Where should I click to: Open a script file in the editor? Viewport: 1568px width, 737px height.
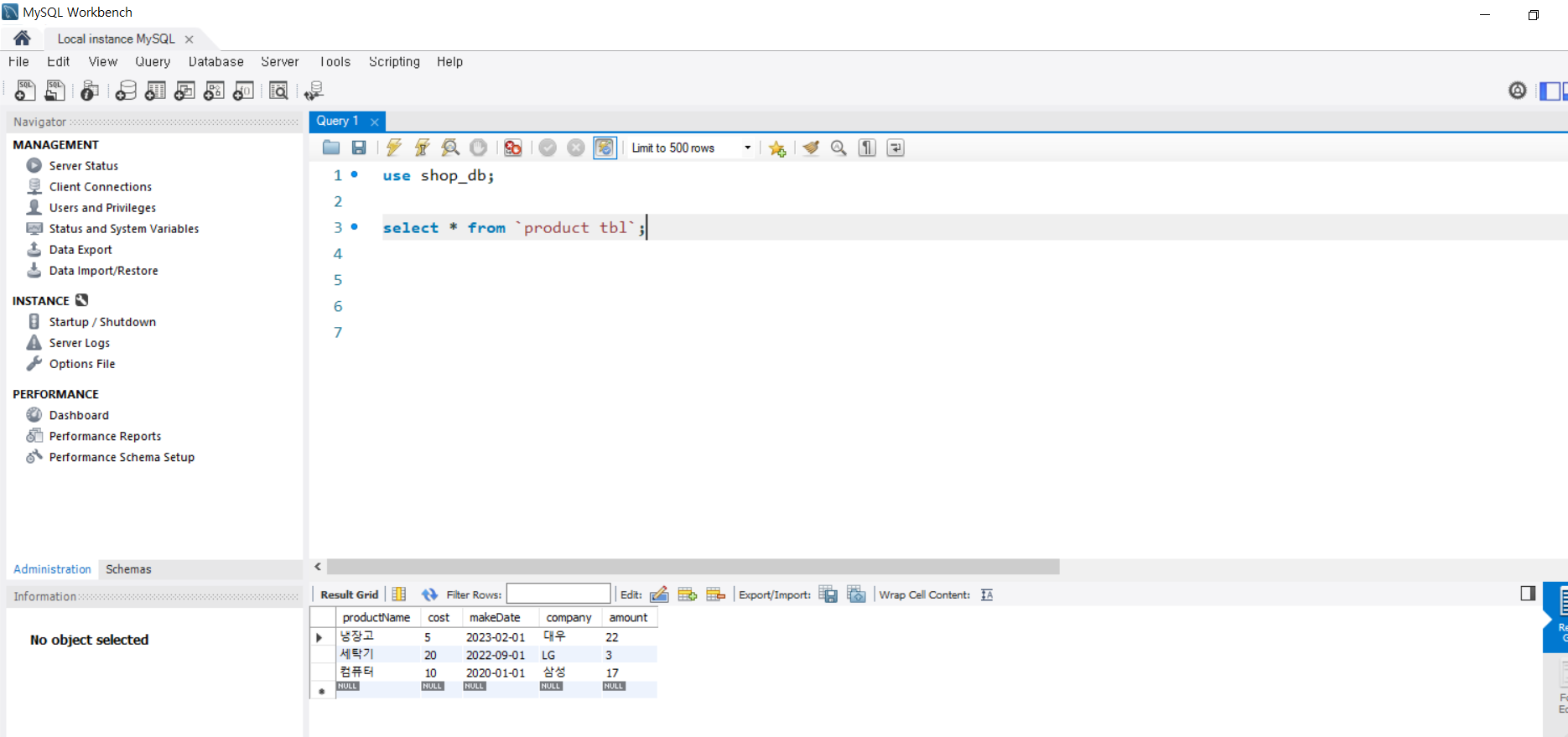pos(331,148)
